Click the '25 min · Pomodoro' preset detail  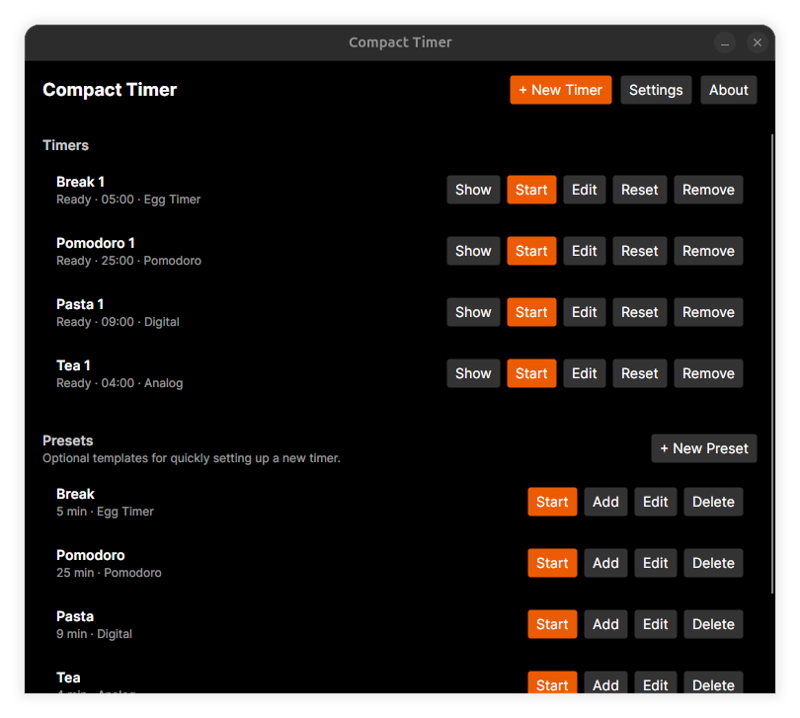click(x=109, y=573)
